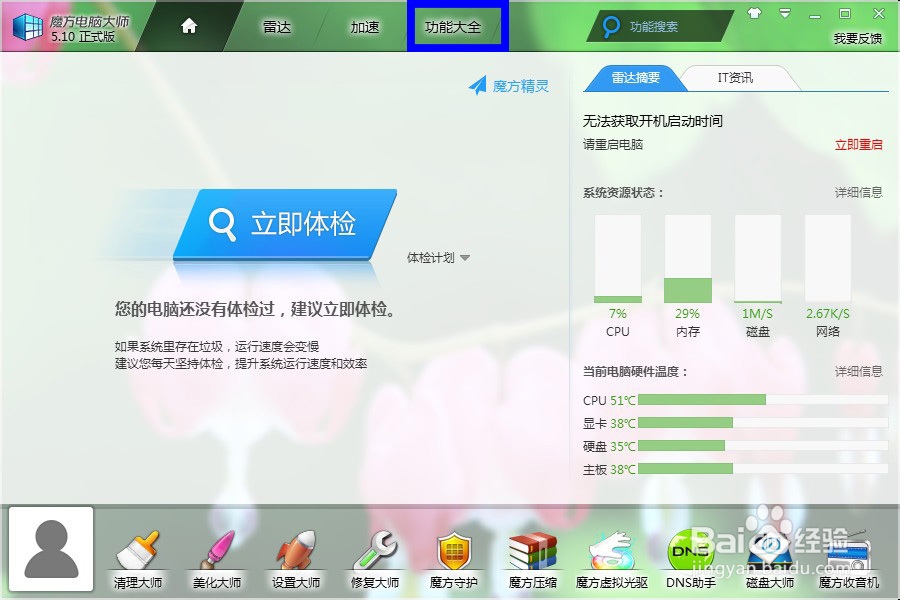Viewport: 900px width, 600px height.
Task: Launch 美化大师 paintbrush icon
Action: click(x=217, y=550)
